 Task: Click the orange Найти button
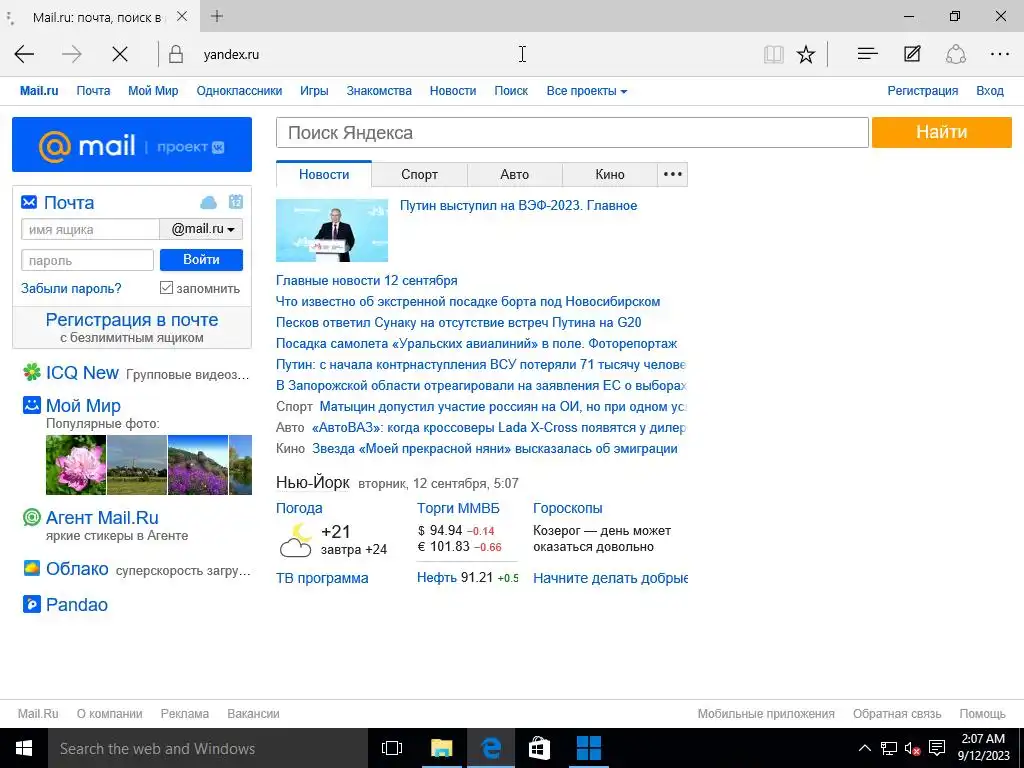(941, 133)
